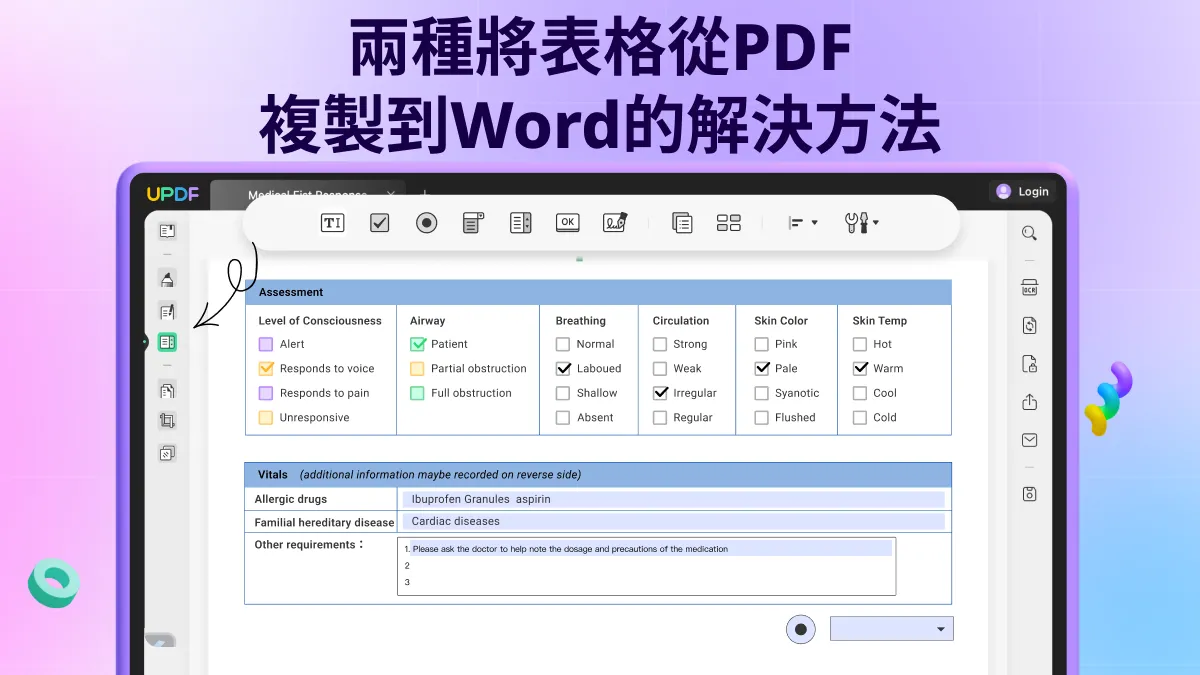Click the form field grid recognition icon
Viewport: 1200px width, 675px height.
(729, 223)
